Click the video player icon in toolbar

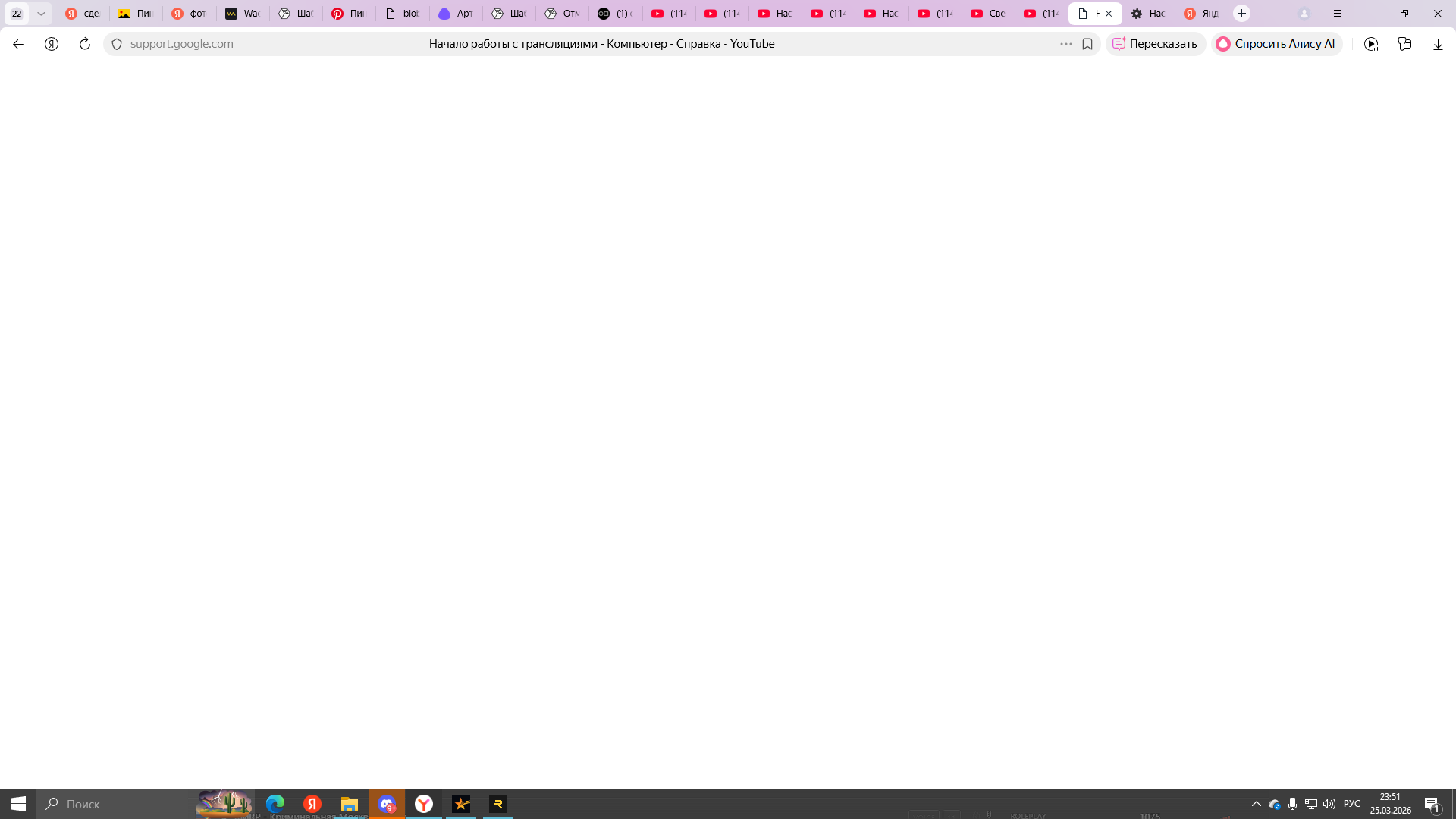pyautogui.click(x=1371, y=44)
